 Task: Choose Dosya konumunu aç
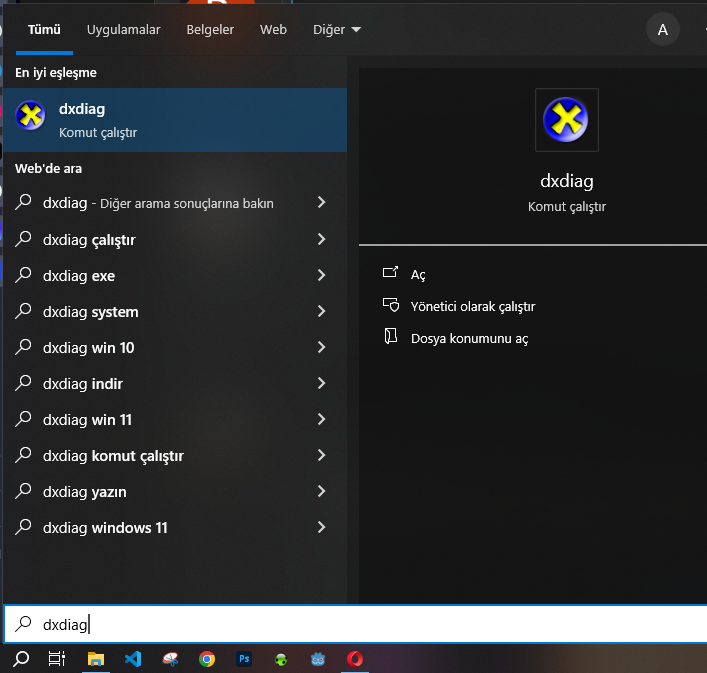[x=469, y=339]
